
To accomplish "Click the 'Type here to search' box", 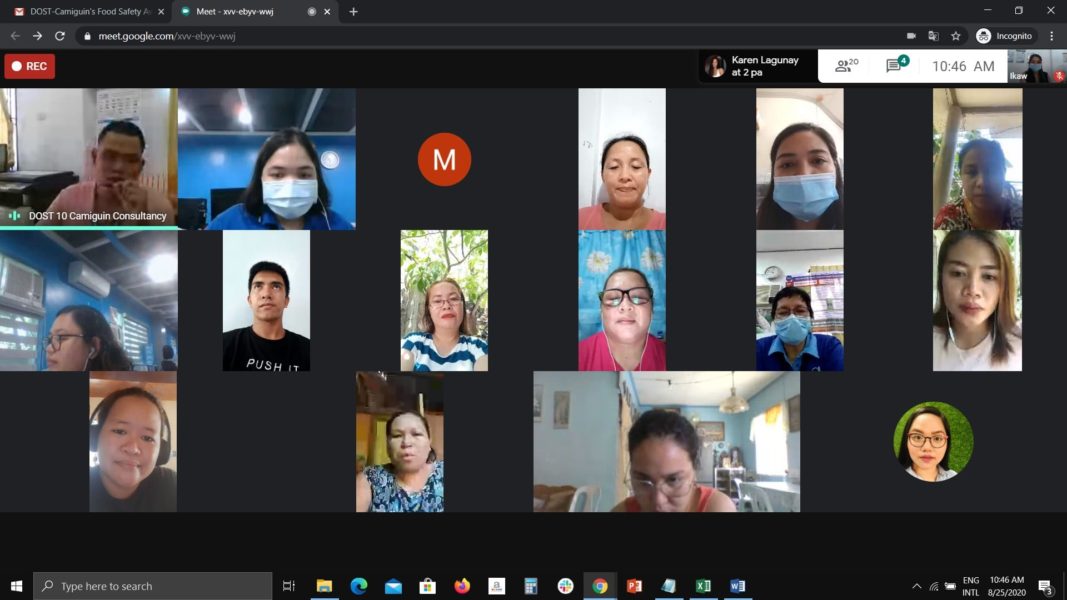I will [x=152, y=586].
